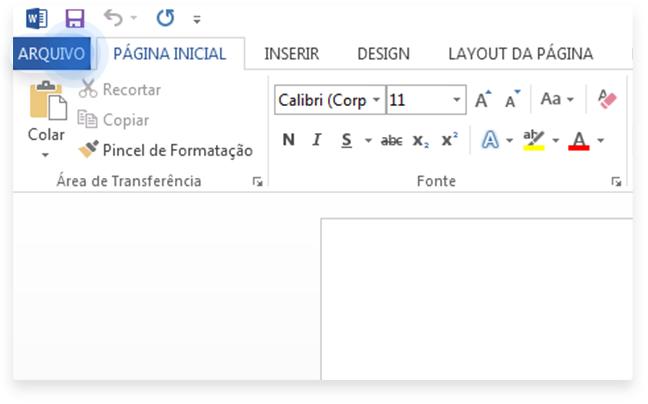Toggle bold with the N button
The width and height of the screenshot is (648, 404).
(288, 140)
